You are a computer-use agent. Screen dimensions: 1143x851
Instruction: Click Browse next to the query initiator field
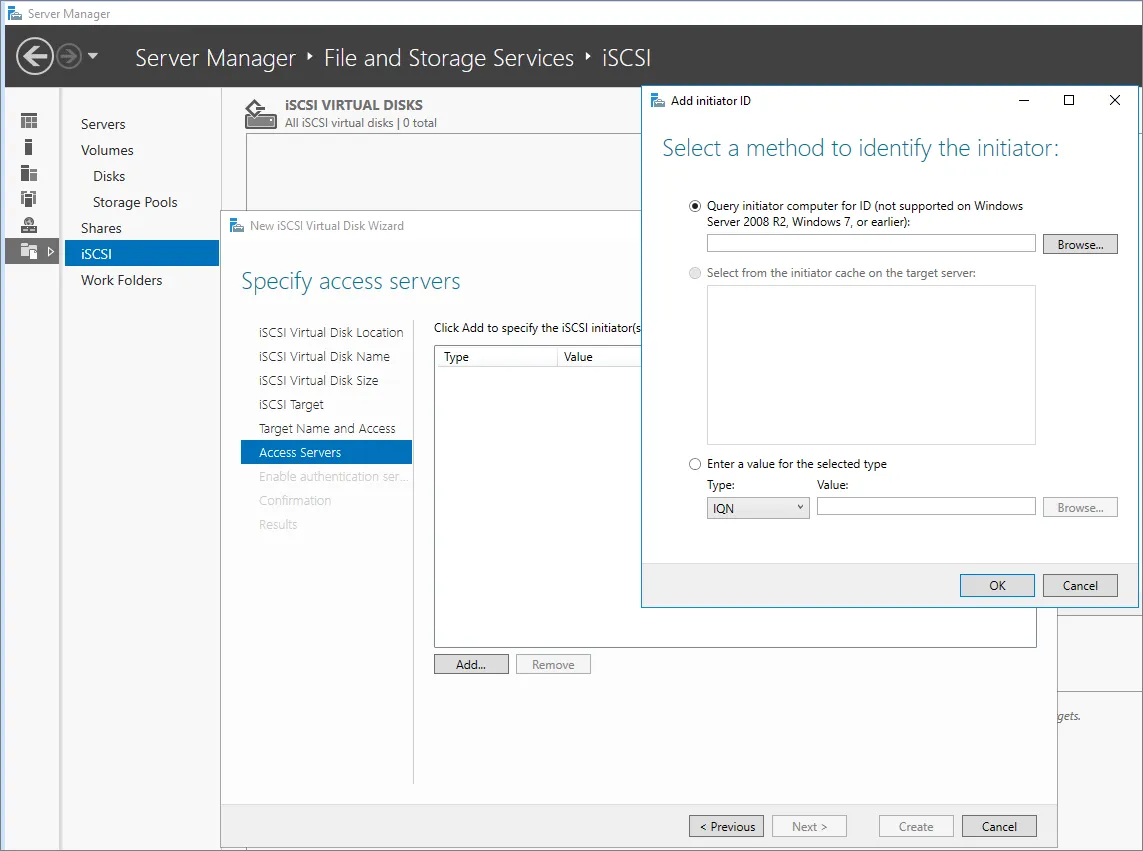tap(1079, 244)
